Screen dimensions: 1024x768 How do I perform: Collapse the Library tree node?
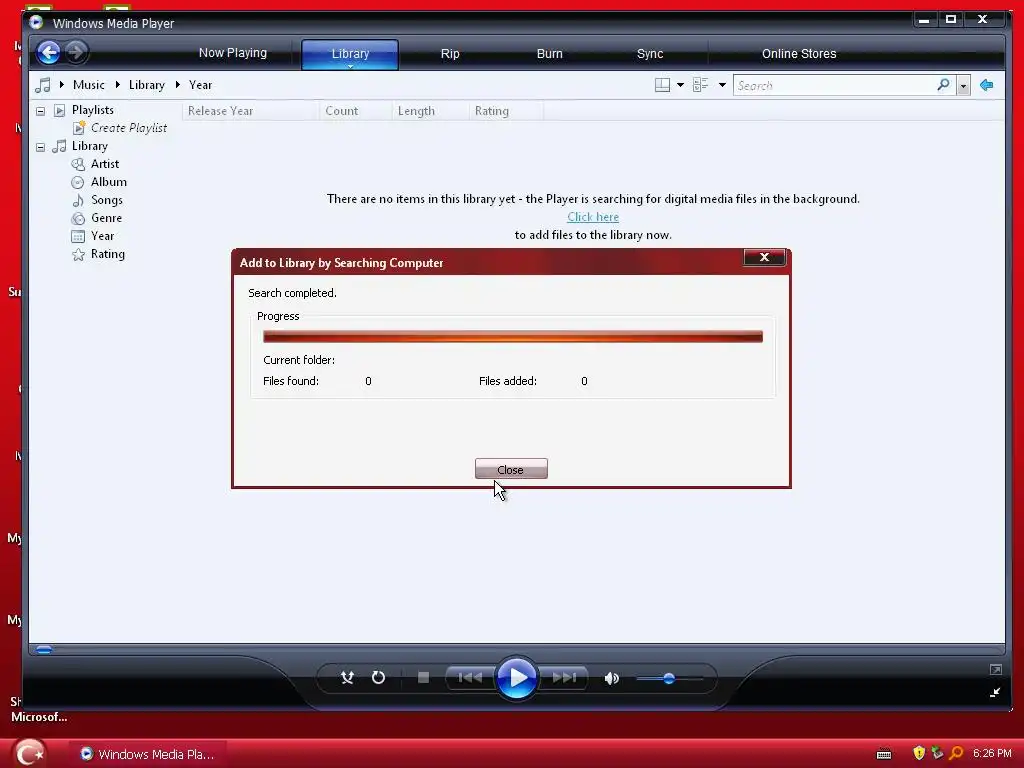[40, 147]
